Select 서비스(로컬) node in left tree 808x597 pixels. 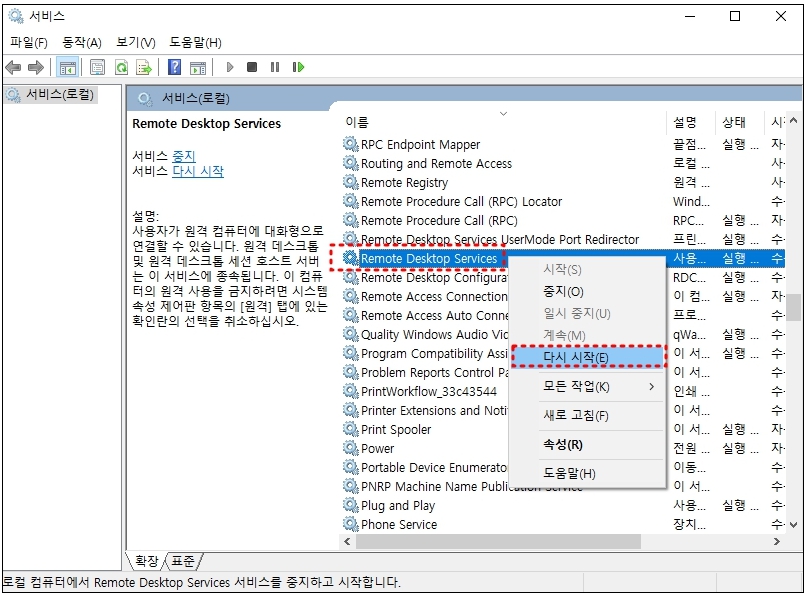point(50,95)
